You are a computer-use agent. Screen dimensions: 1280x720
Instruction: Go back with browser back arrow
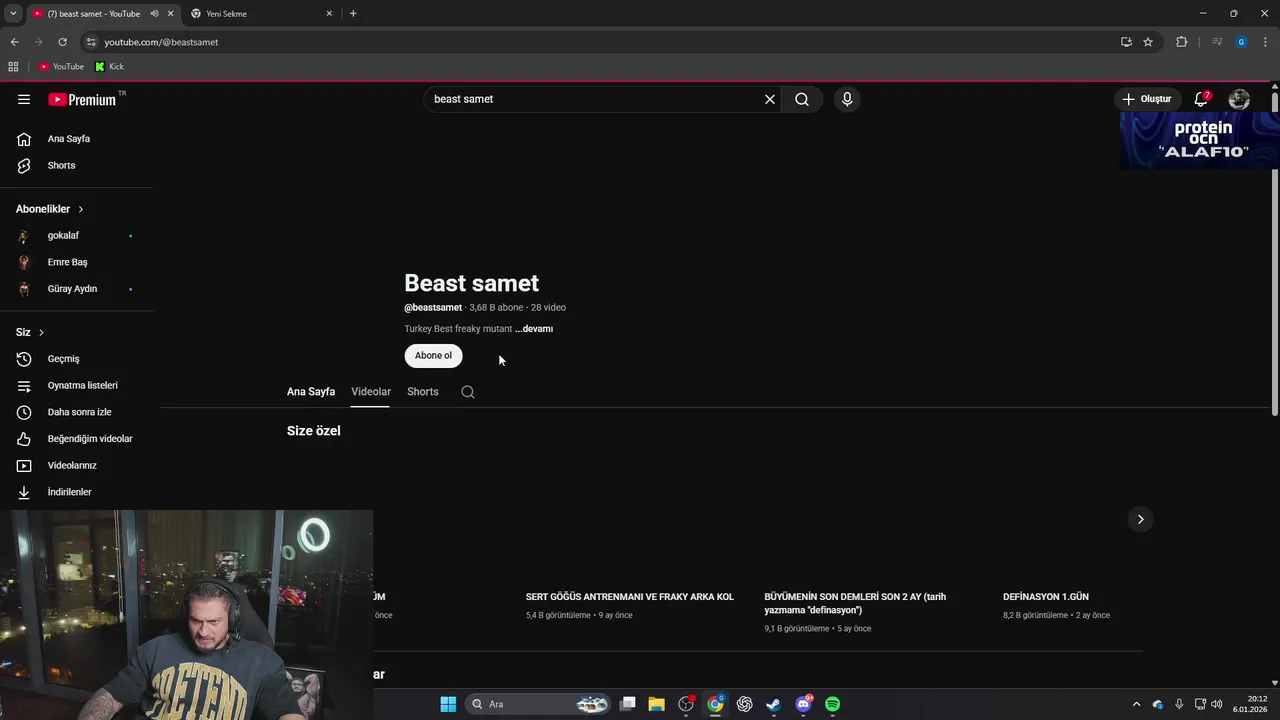point(14,42)
